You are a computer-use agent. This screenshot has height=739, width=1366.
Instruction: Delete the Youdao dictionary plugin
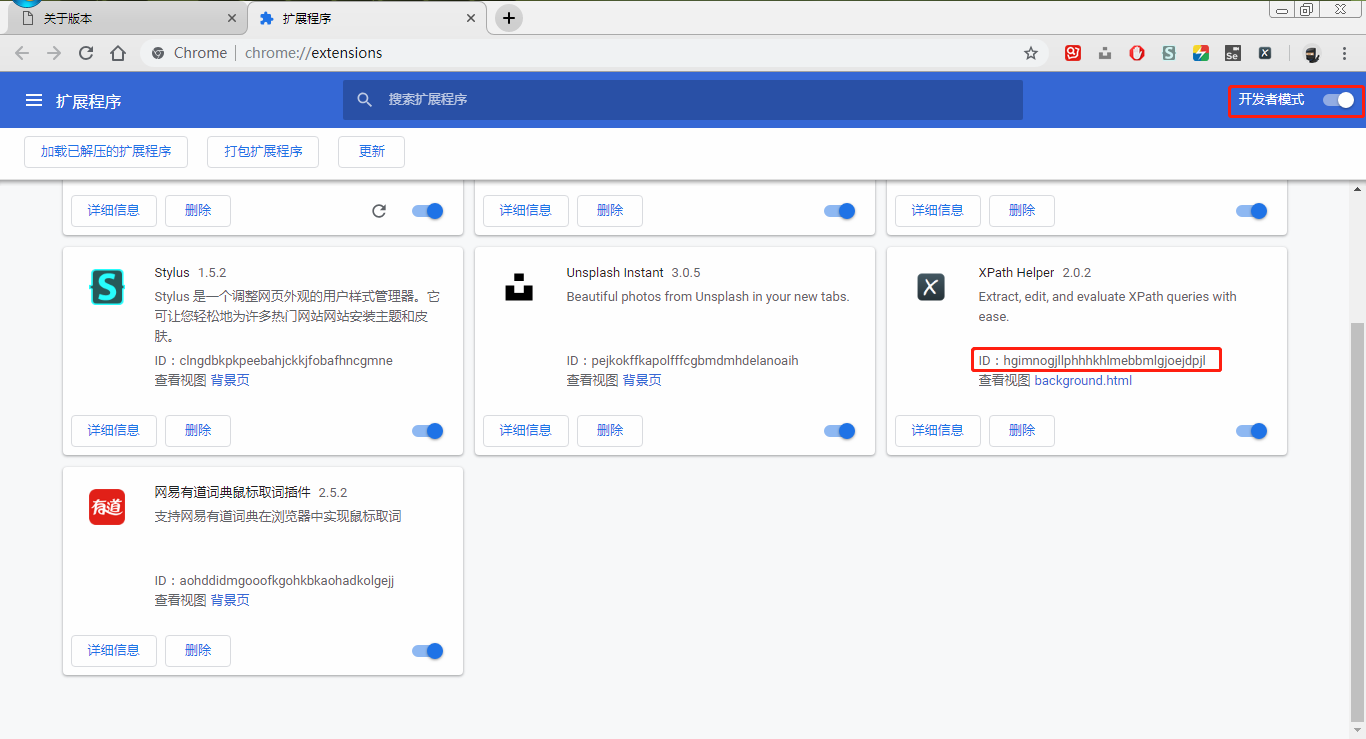click(x=198, y=650)
